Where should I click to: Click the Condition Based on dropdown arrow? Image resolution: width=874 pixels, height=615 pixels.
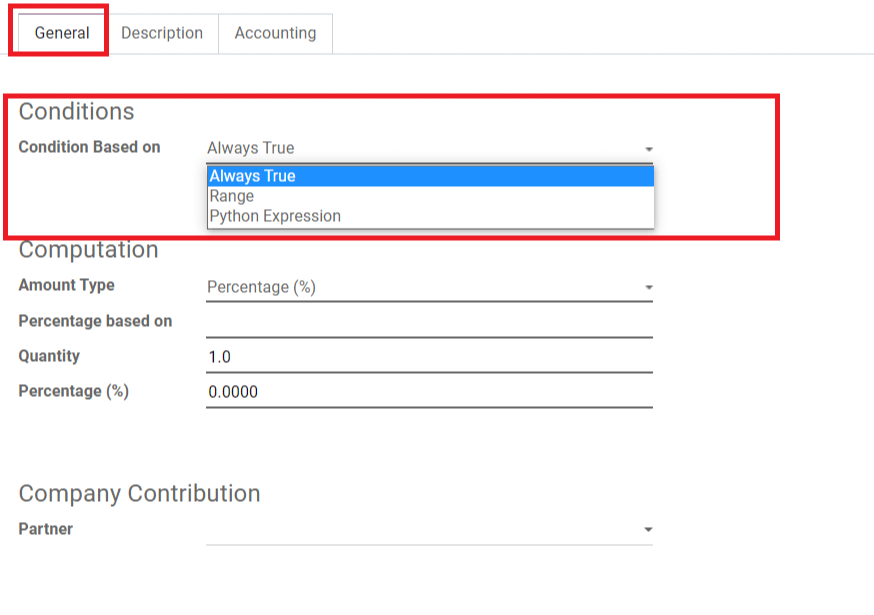pos(648,149)
